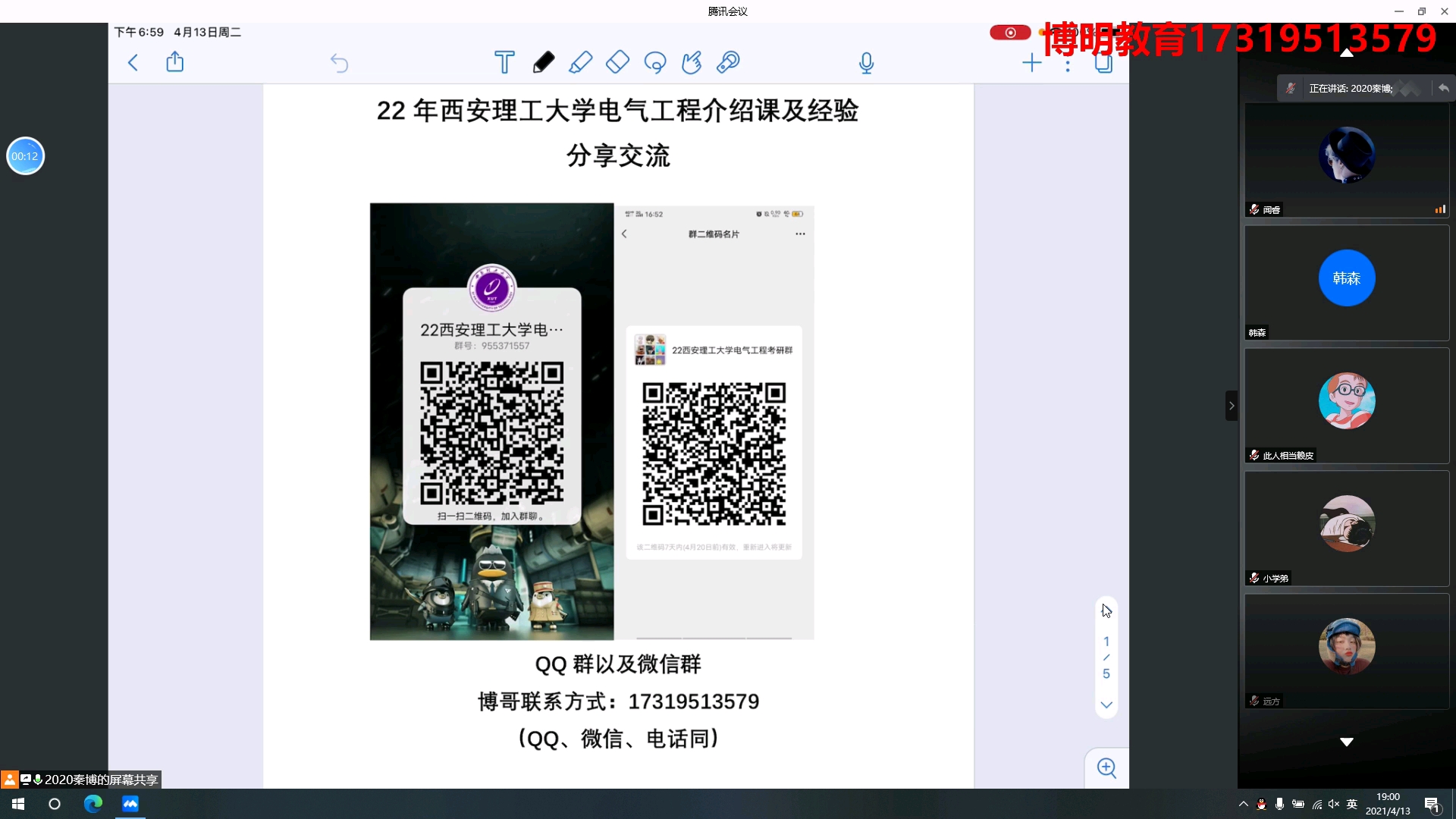Viewport: 1456px width, 819px height.
Task: Select the Highlighter tool
Action: pyautogui.click(x=580, y=62)
